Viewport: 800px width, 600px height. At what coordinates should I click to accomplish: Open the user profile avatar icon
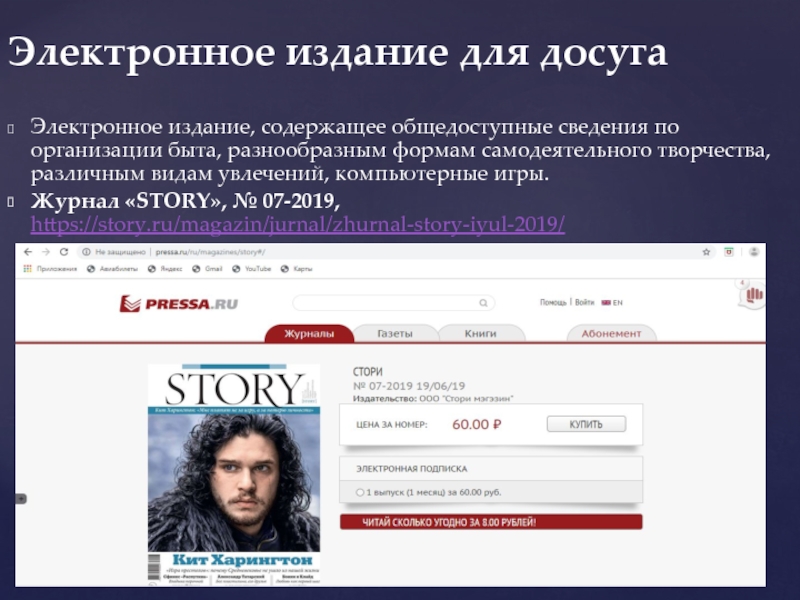[754, 252]
